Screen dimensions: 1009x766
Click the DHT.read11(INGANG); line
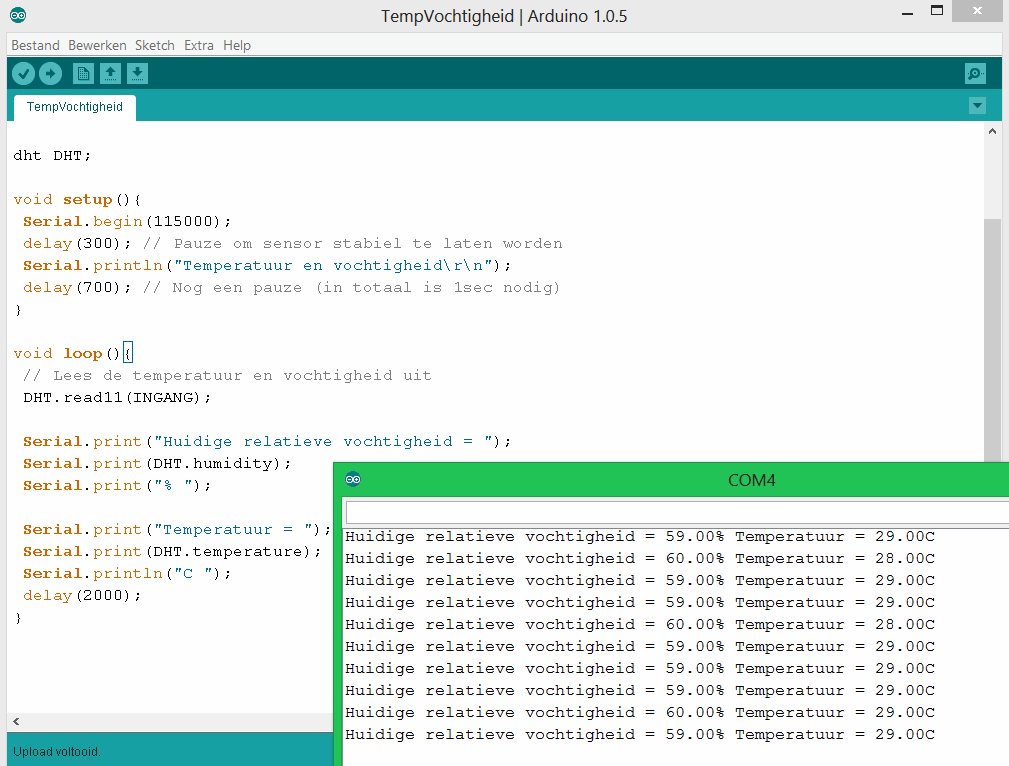(117, 398)
